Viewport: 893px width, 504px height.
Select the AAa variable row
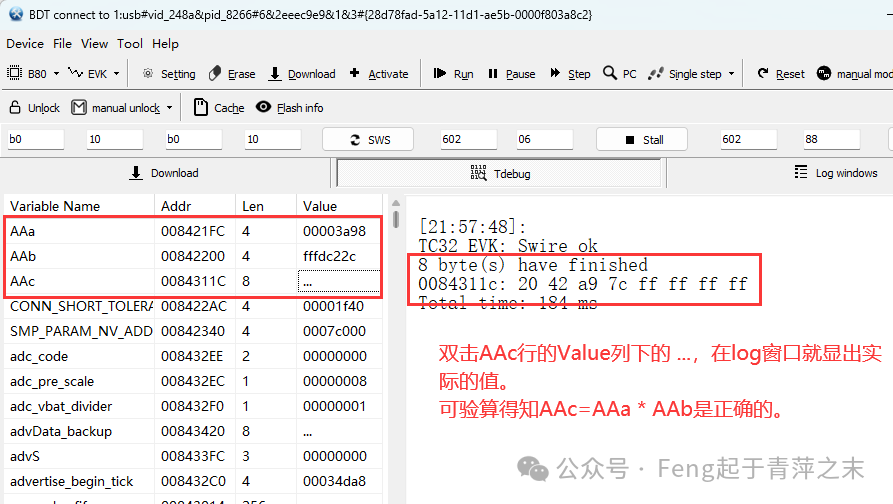[193, 231]
